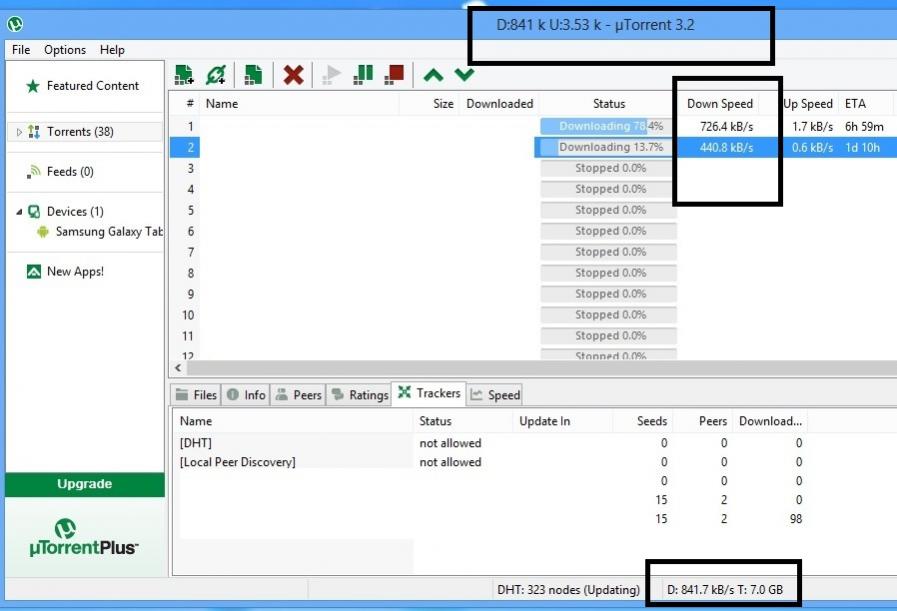This screenshot has height=611, width=897.
Task: Click the uTorrent logo in title bar
Action: (x=15, y=24)
